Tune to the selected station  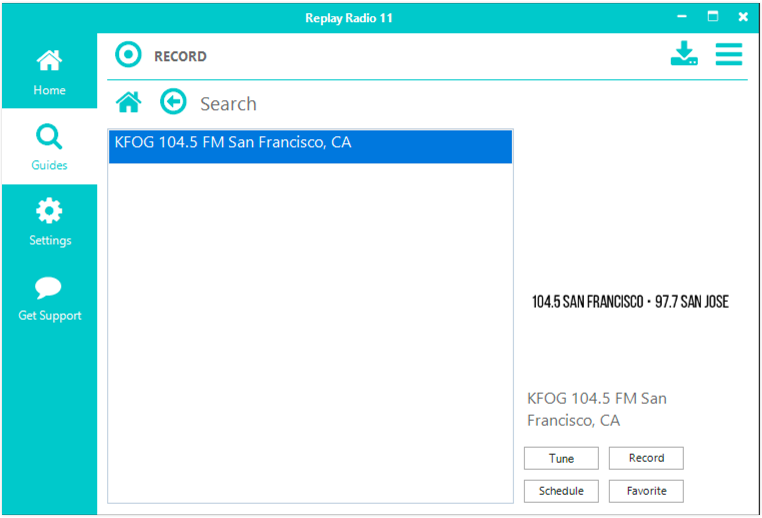click(561, 458)
